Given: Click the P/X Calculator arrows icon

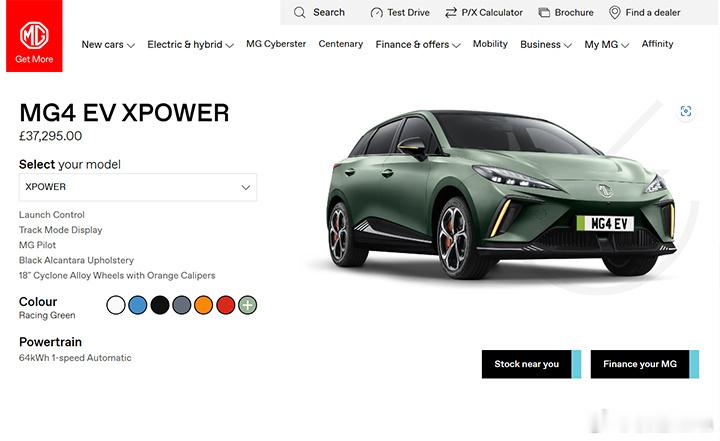Looking at the screenshot, I should click(451, 13).
